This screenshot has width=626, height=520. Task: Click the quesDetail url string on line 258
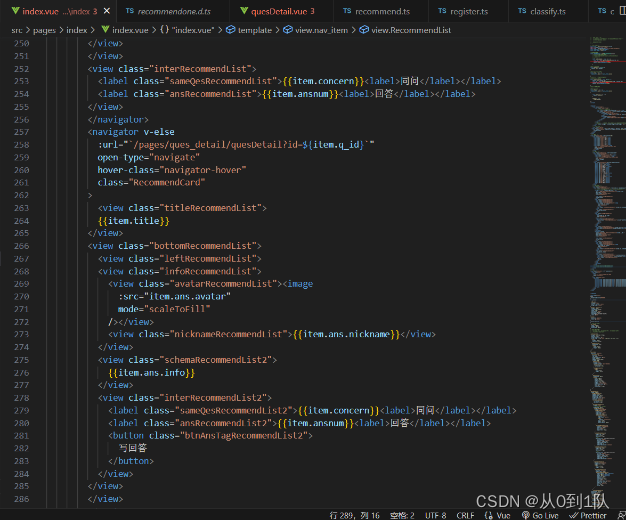pos(251,145)
